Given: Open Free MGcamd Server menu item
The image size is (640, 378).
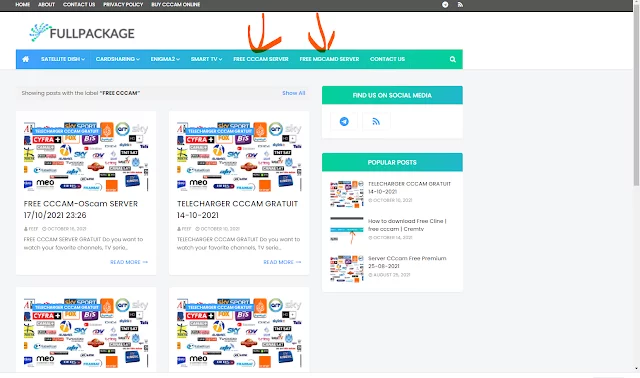Looking at the screenshot, I should 329,59.
